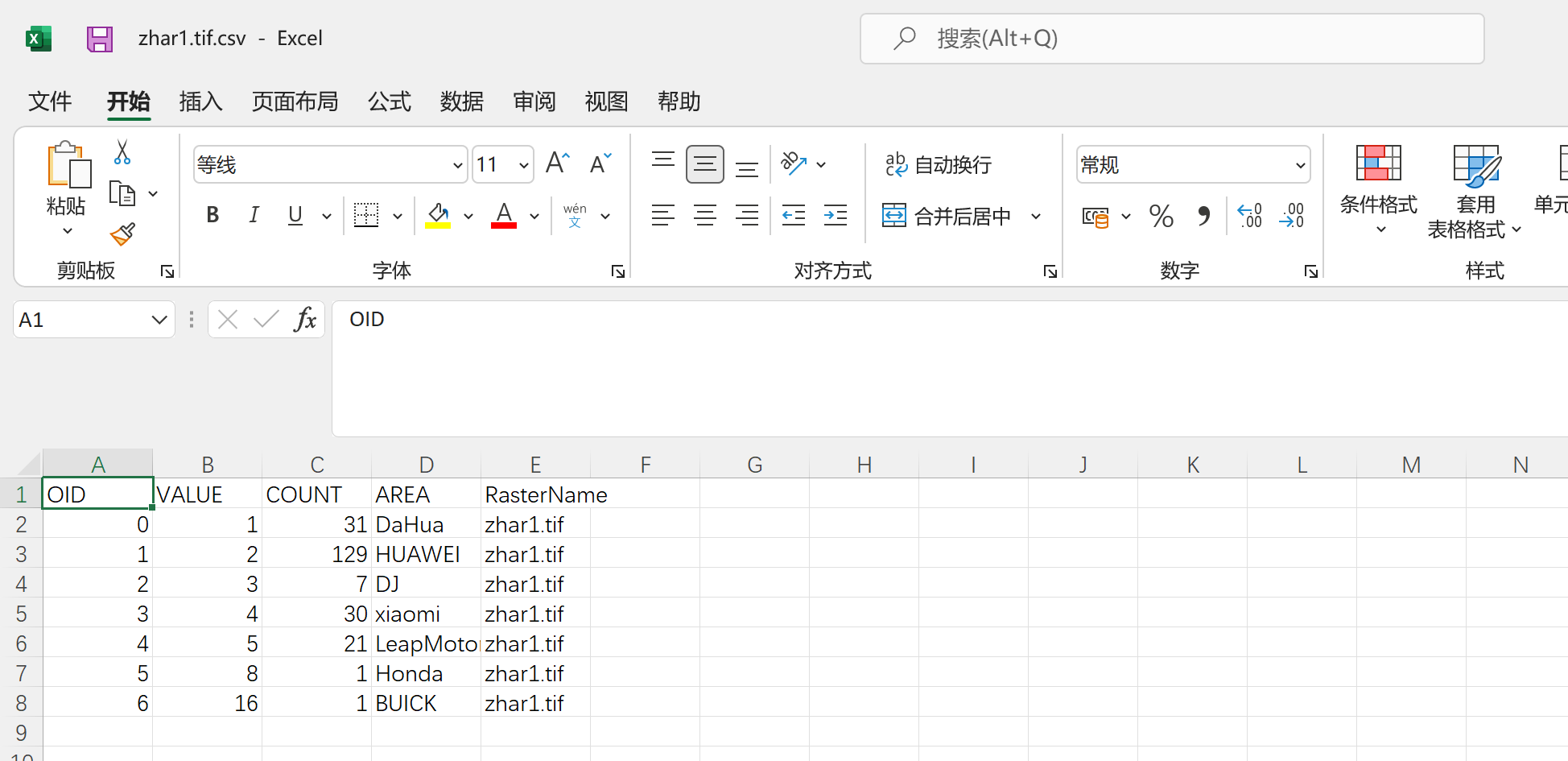Click the select-all corner triangle
1568x761 pixels.
(29, 465)
